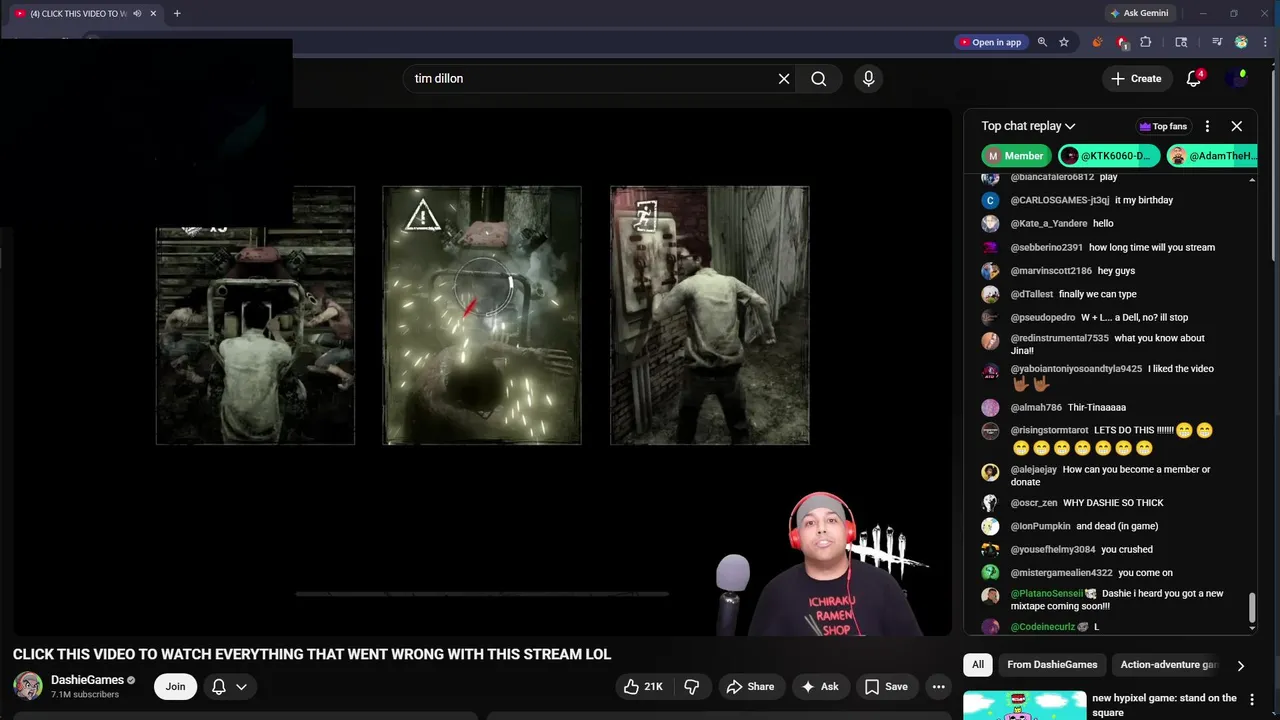Mute the YouTube browser tab
The image size is (1280, 720).
click(137, 13)
